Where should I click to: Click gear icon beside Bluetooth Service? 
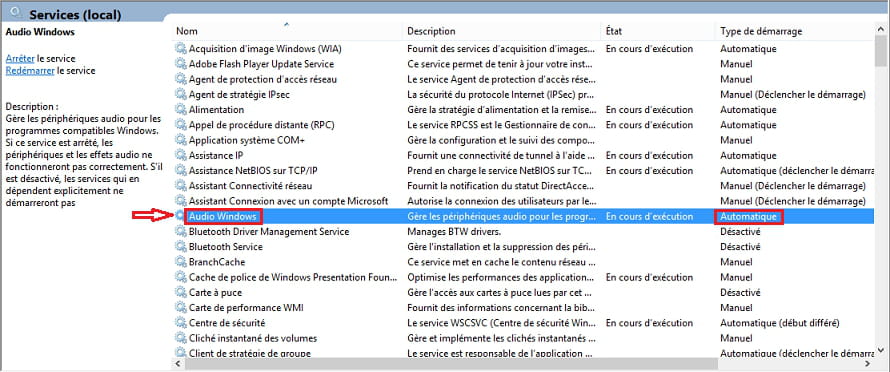(x=180, y=246)
